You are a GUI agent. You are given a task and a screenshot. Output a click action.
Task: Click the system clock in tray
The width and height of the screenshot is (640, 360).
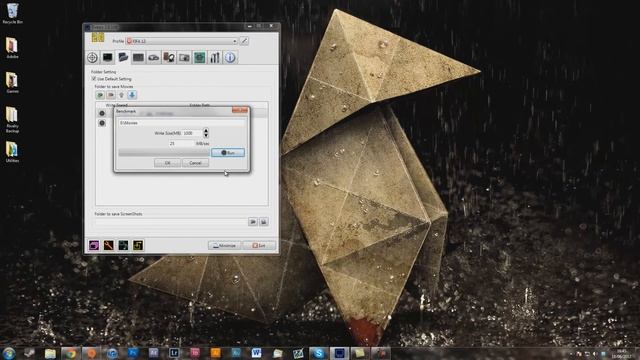(621, 354)
